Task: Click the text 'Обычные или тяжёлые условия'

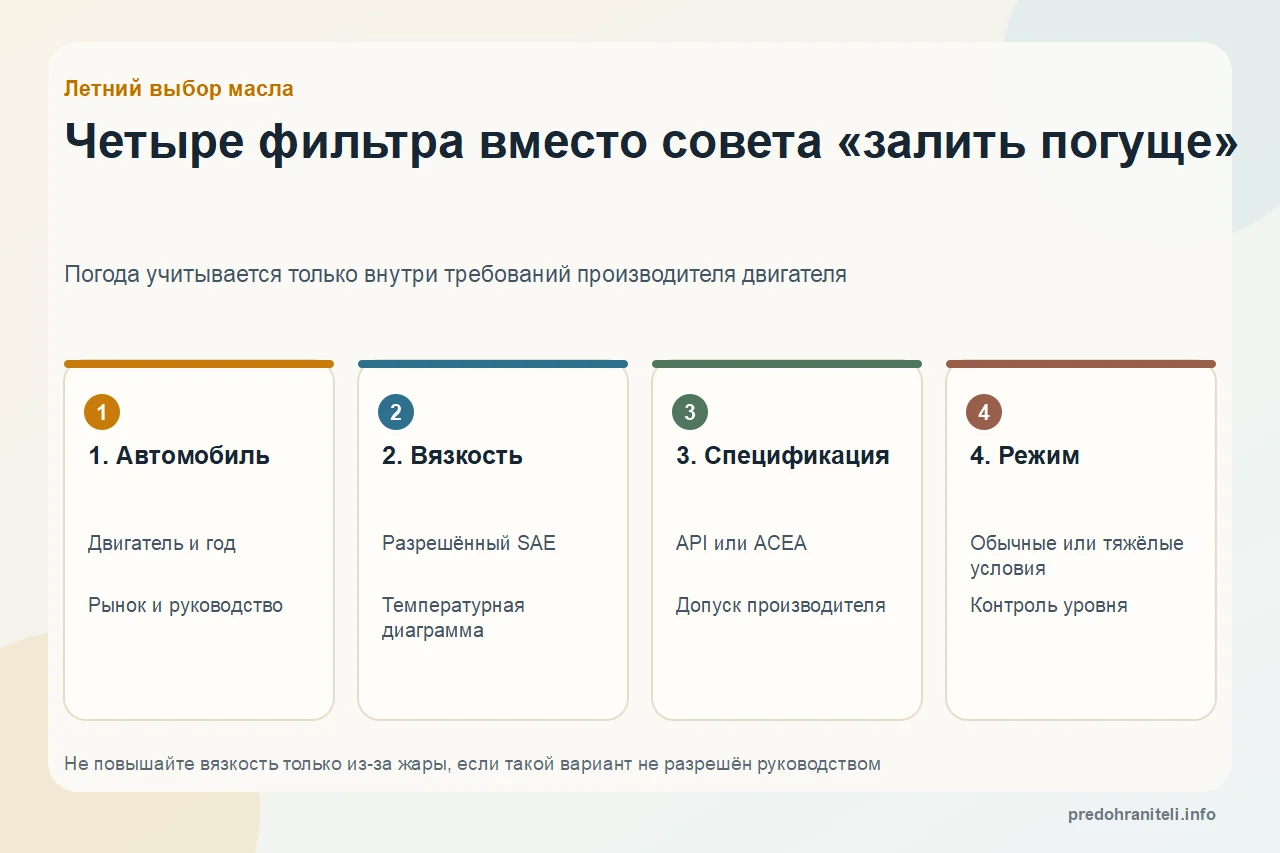Action: 1077,556
